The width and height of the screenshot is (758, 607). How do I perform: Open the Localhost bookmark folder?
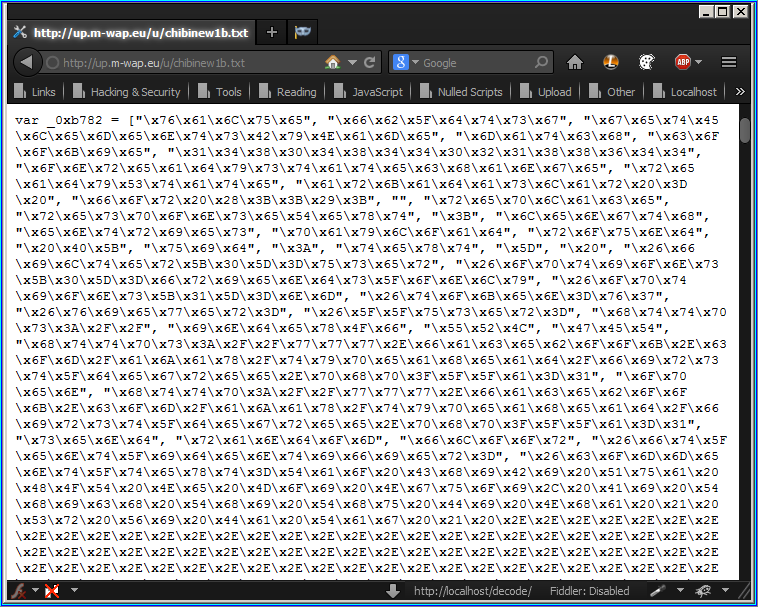tap(685, 91)
